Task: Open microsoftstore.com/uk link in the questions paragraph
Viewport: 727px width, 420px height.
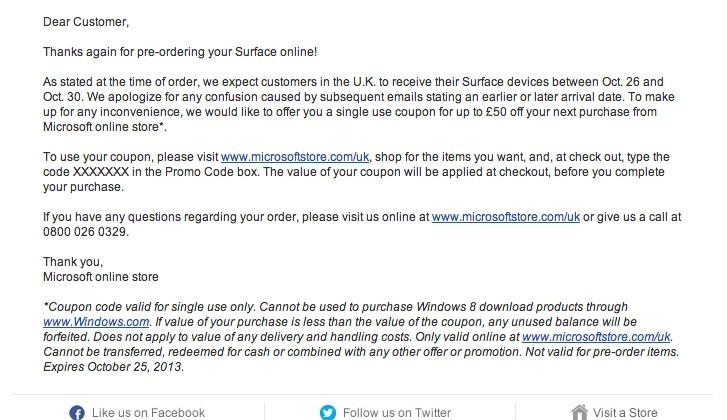Action: pyautogui.click(x=506, y=217)
